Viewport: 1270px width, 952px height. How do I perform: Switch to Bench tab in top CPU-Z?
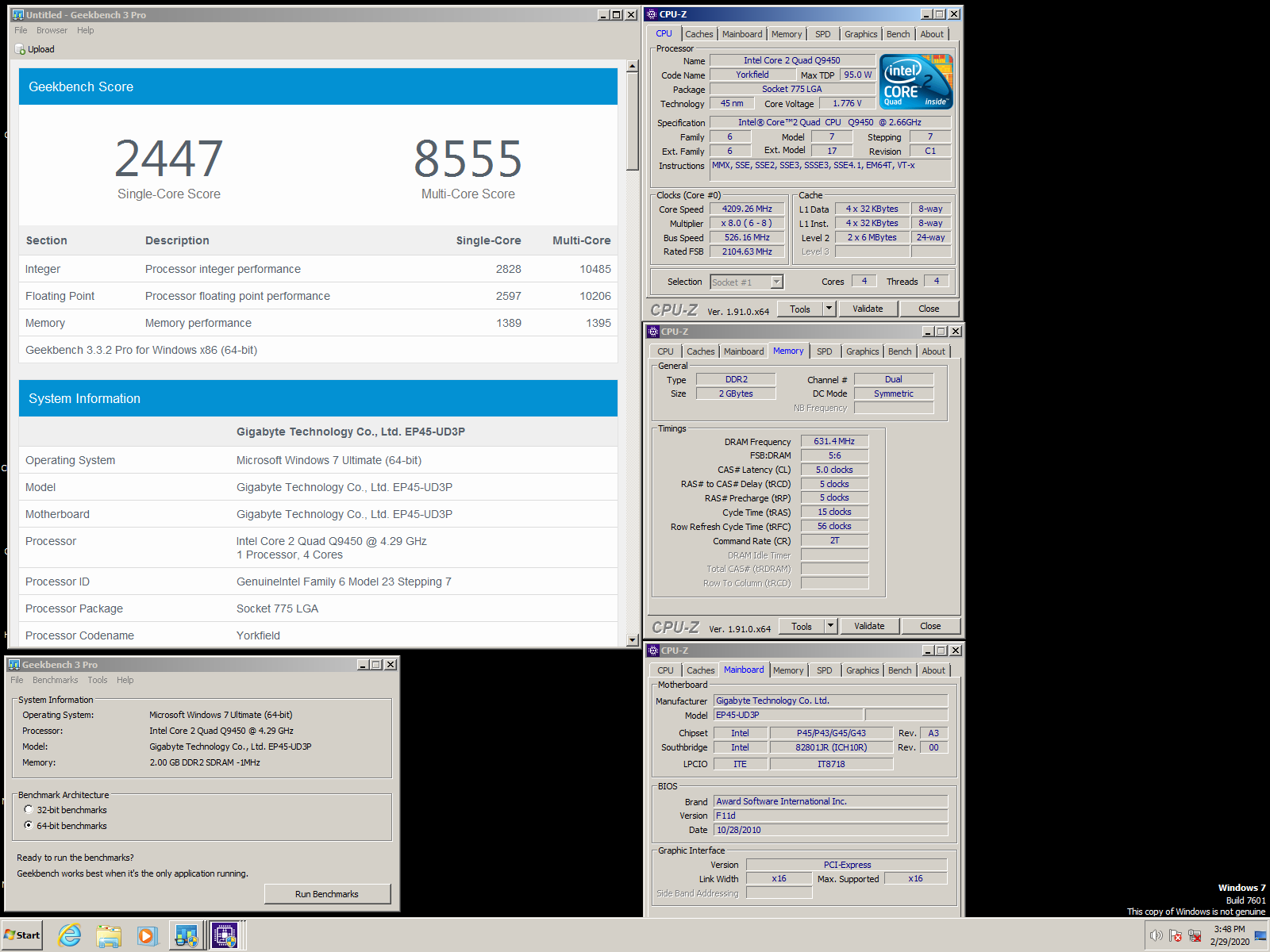(x=899, y=34)
